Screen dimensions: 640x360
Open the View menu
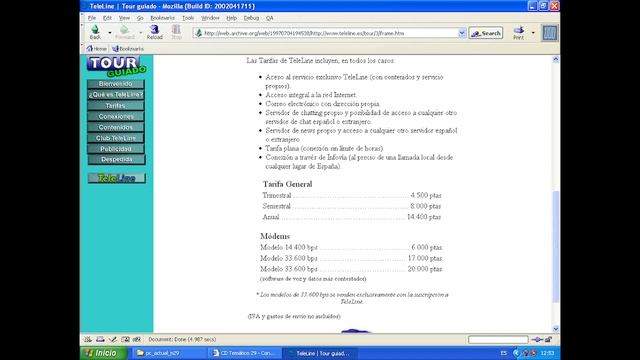pyautogui.click(x=124, y=18)
